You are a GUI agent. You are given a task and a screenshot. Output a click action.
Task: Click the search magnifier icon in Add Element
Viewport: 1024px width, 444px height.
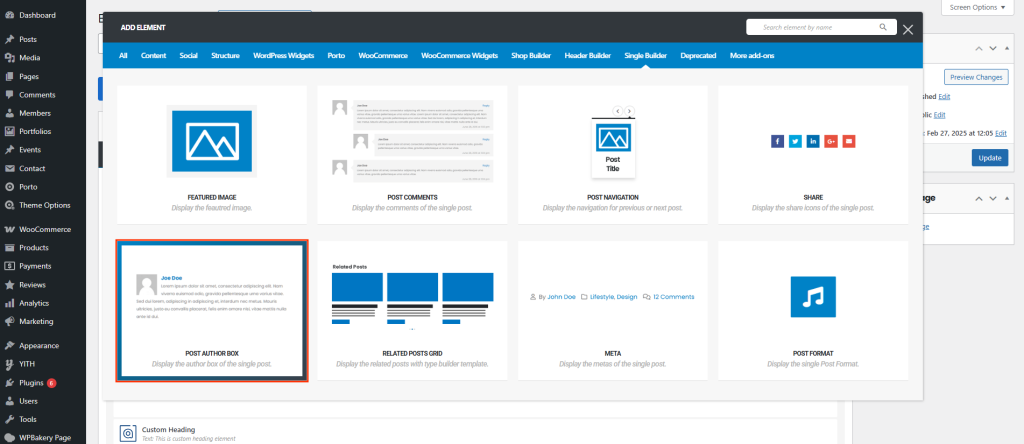coord(882,28)
